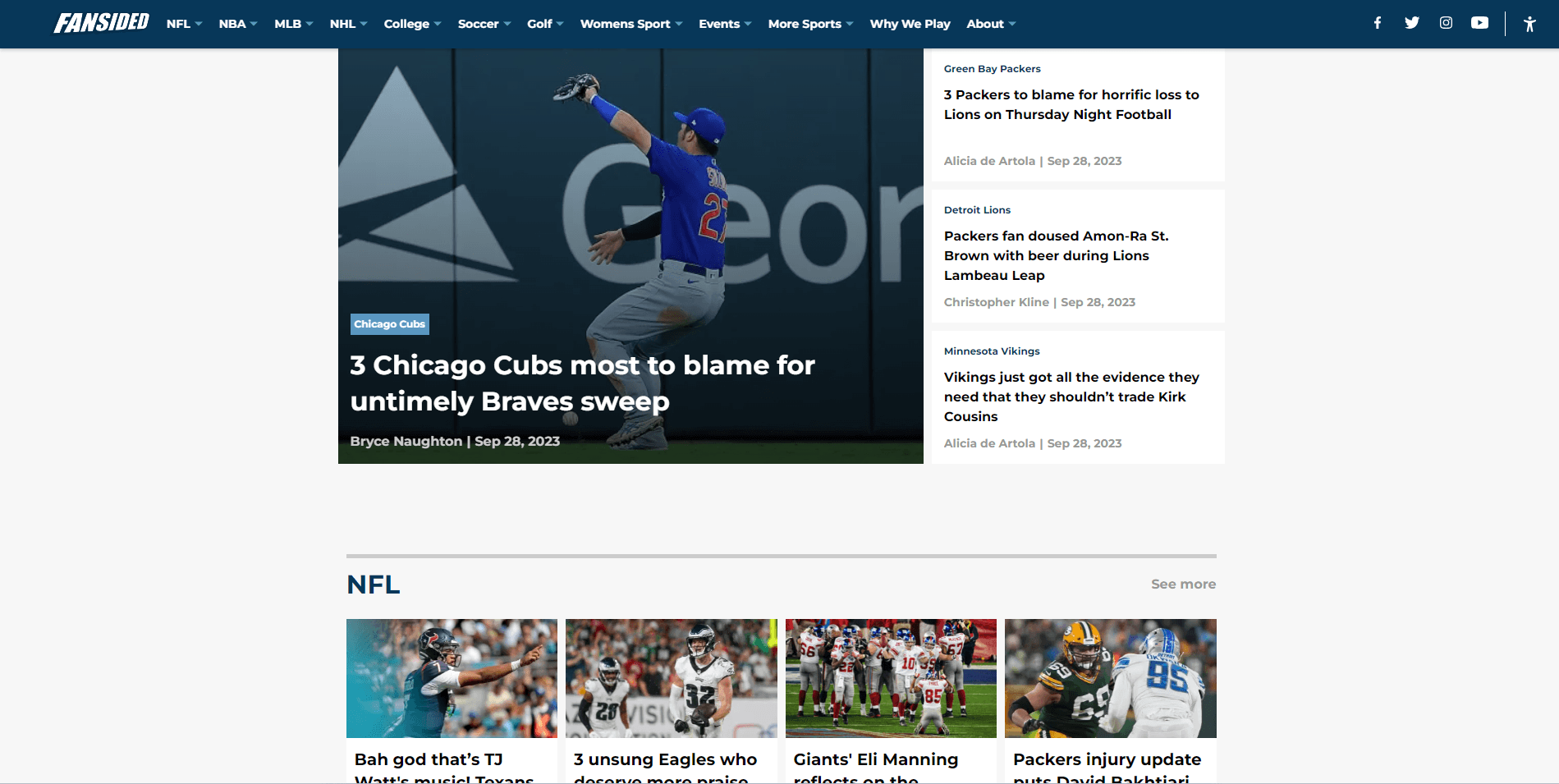Open Eagles players article thumbnail
Image resolution: width=1559 pixels, height=784 pixels.
point(671,678)
